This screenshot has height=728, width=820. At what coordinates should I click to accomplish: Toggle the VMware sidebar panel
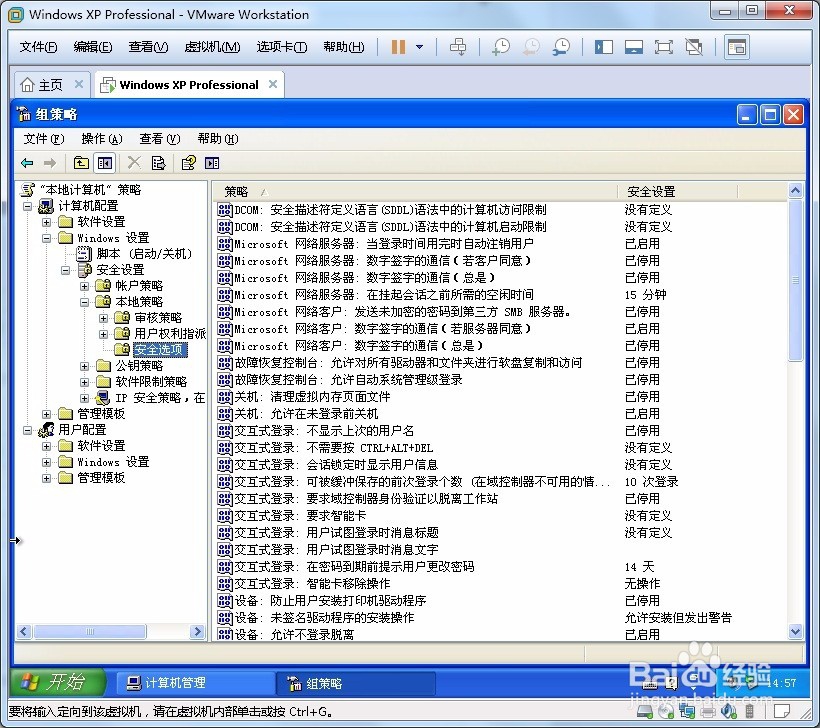[x=603, y=46]
